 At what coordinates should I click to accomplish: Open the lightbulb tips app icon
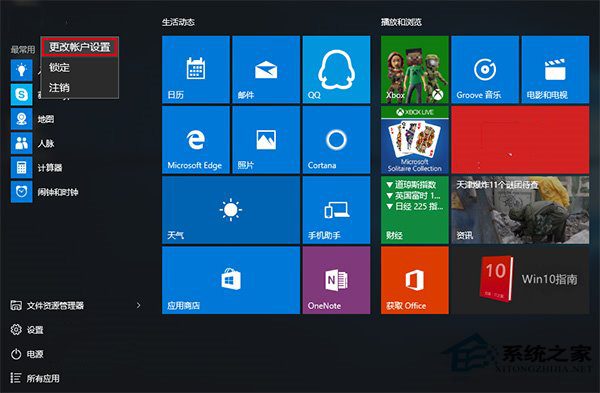coord(21,70)
